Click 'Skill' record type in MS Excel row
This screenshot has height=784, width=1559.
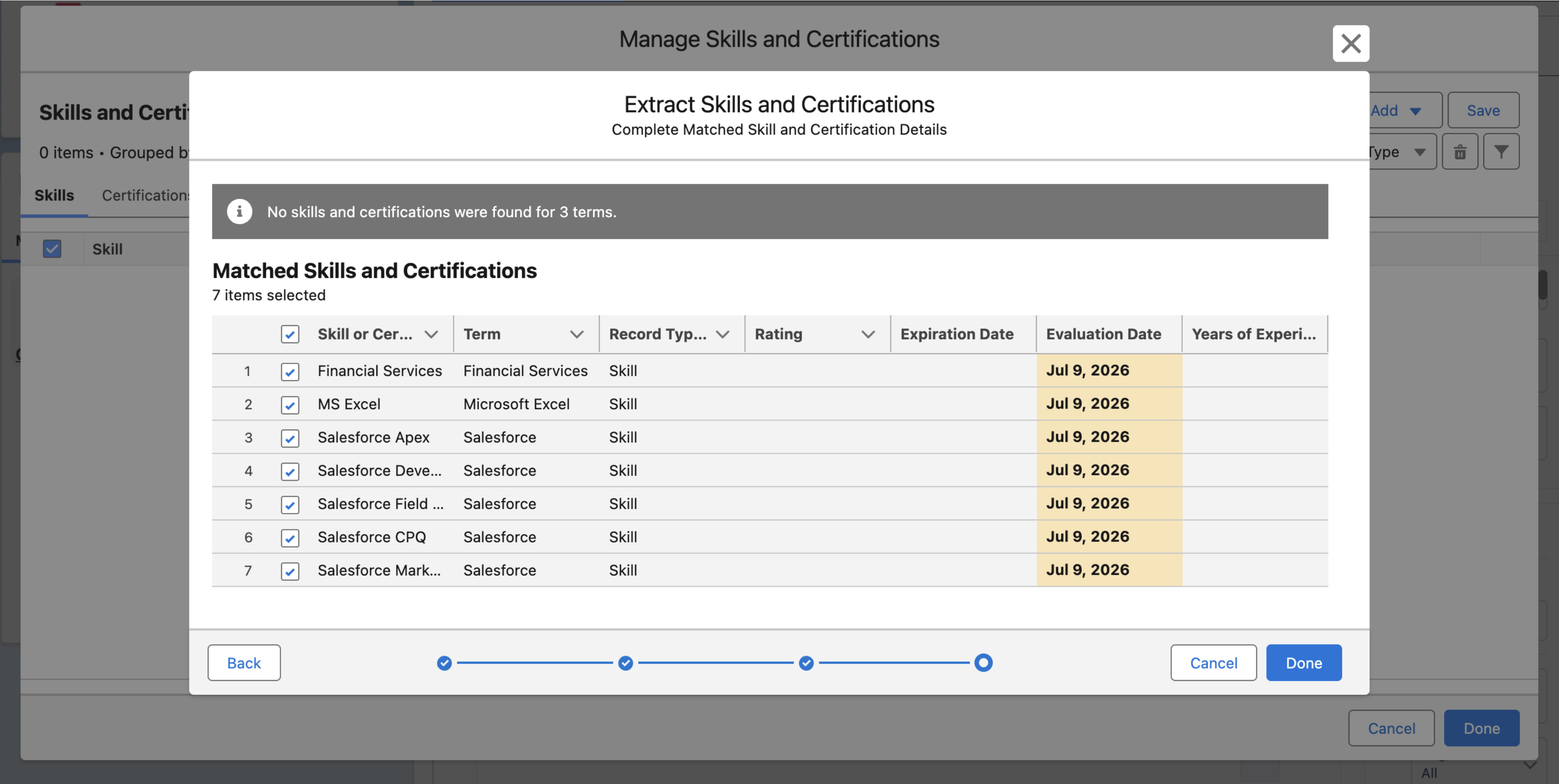click(623, 404)
